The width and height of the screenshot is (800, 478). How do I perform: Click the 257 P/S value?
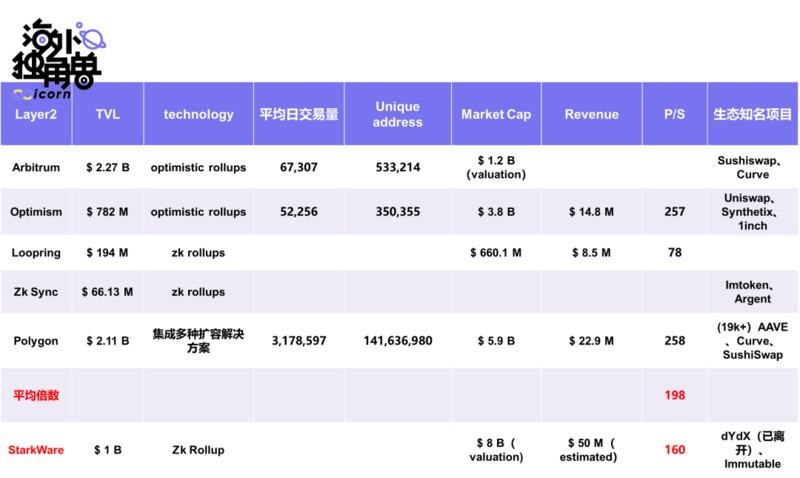pyautogui.click(x=674, y=212)
